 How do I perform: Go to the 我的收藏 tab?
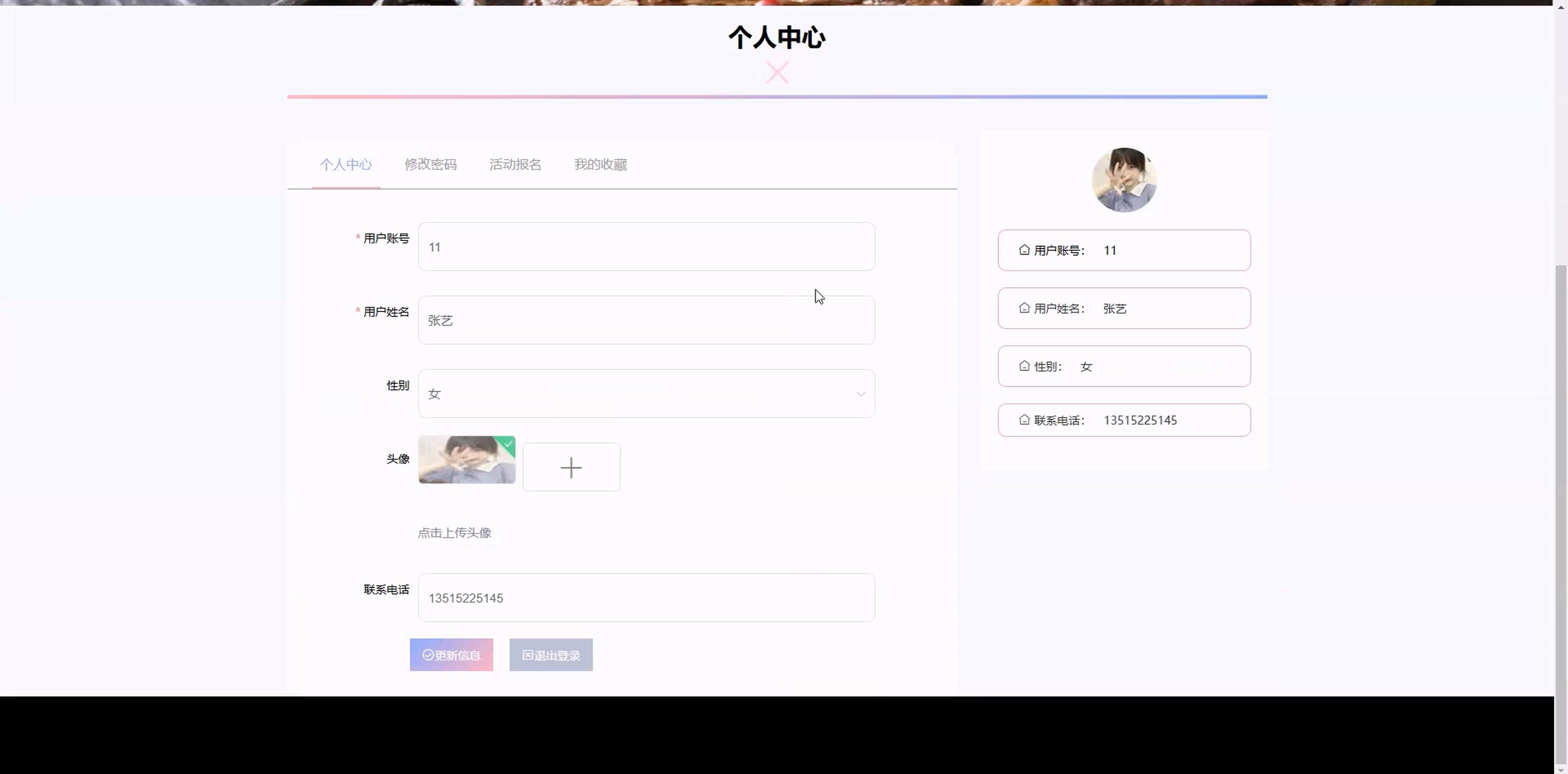[600, 165]
